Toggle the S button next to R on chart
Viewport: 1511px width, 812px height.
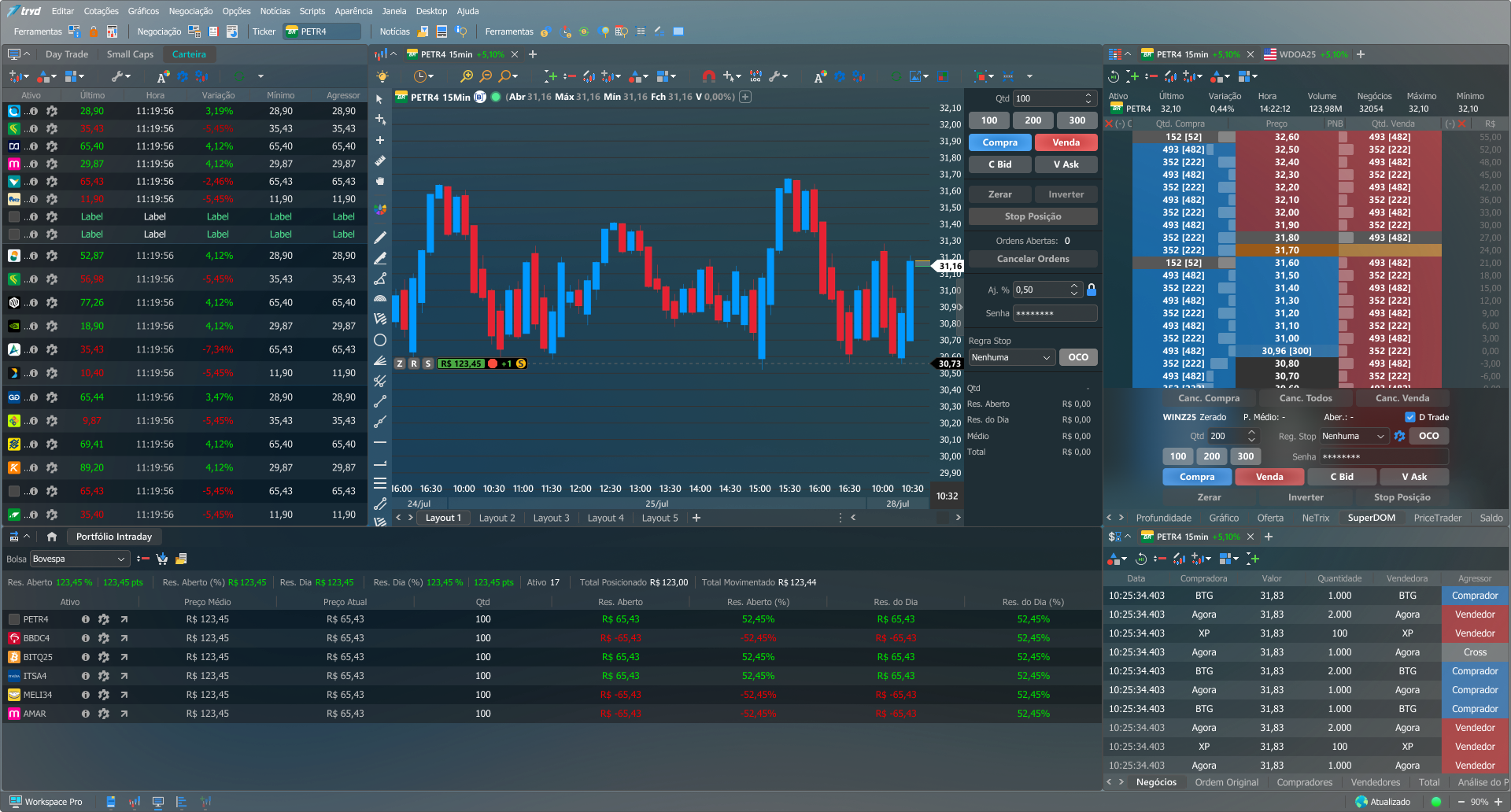tap(427, 364)
